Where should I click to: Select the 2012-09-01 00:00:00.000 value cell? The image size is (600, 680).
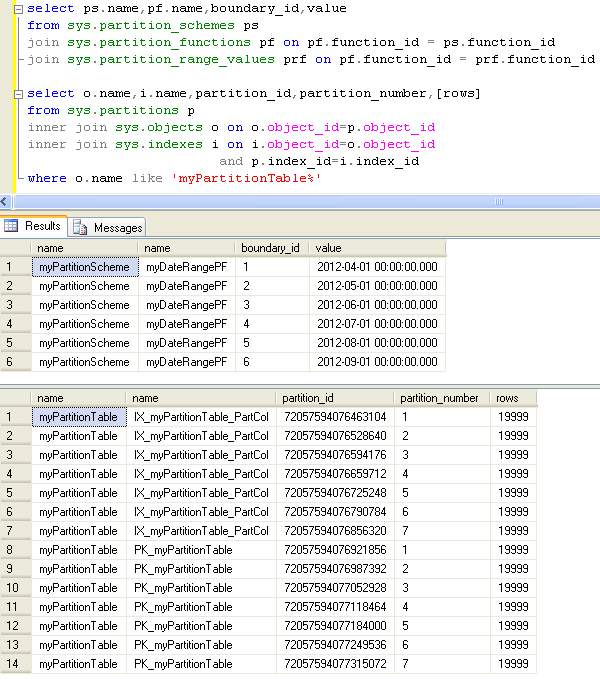point(377,362)
